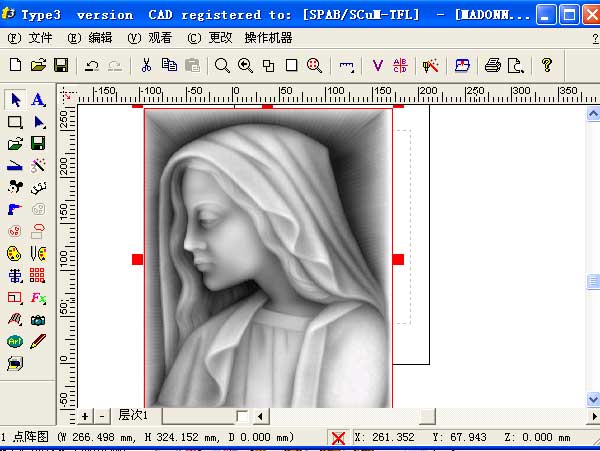The width and height of the screenshot is (600, 451).
Task: Click right red selection handle
Action: 398,259
